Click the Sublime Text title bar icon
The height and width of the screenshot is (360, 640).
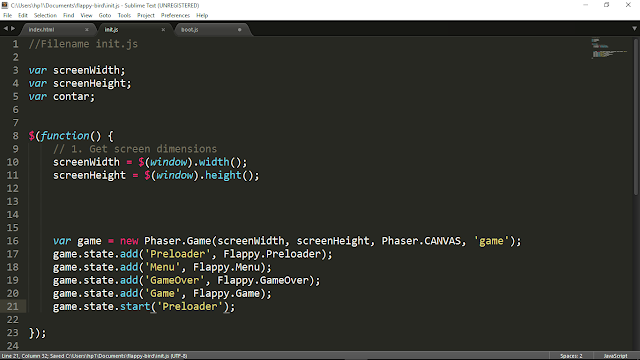pyautogui.click(x=5, y=5)
